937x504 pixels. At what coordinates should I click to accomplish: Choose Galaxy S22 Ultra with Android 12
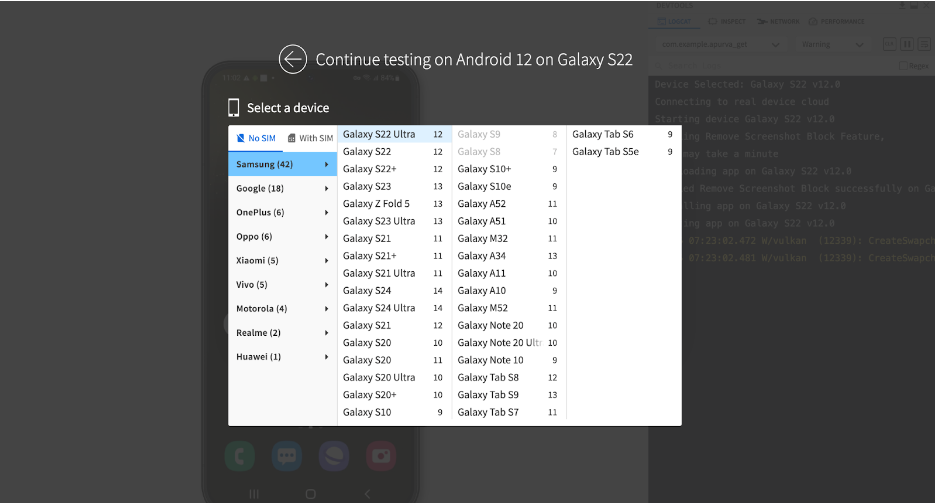(x=394, y=135)
